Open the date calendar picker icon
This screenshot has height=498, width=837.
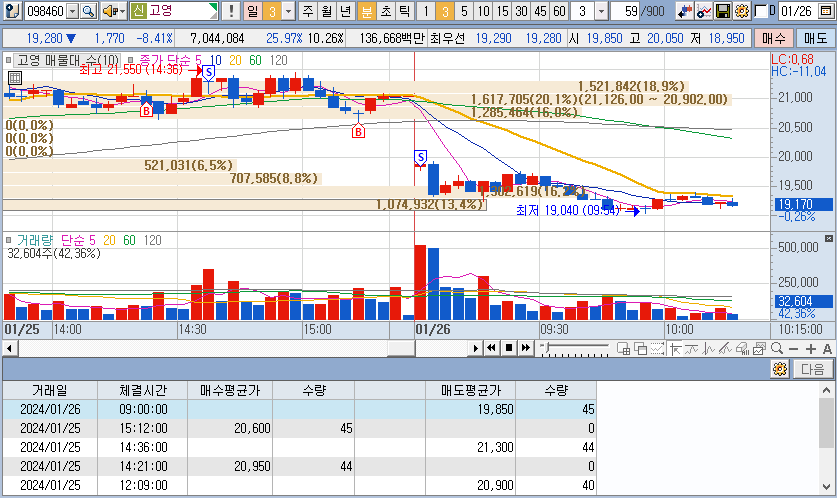click(x=826, y=11)
